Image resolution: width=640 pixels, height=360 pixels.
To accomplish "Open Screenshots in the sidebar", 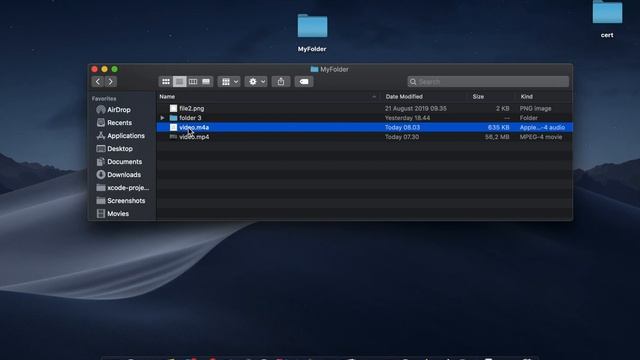I will (x=122, y=201).
